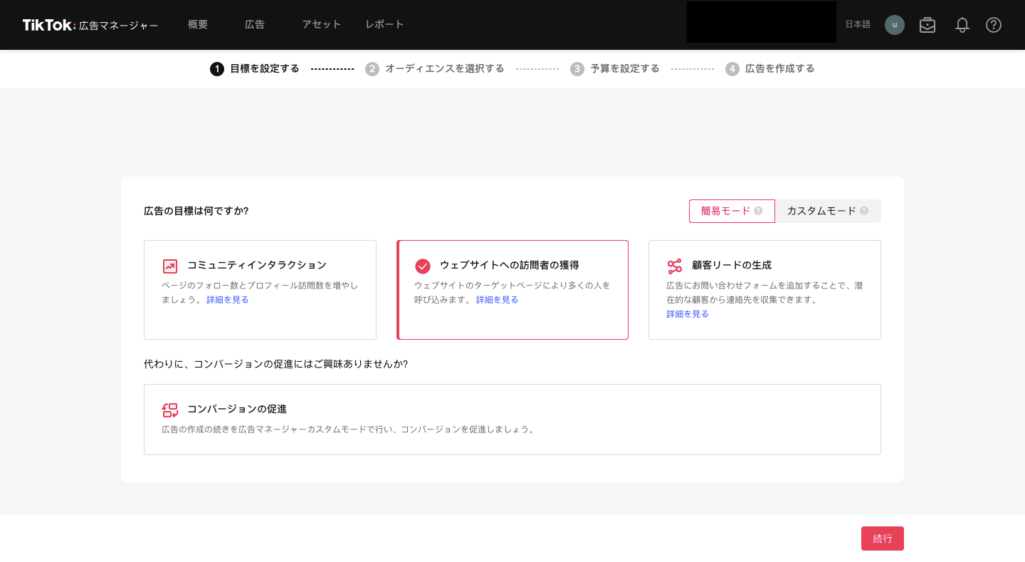Select the 顧客リードの生成 objective card
The width and height of the screenshot is (1025, 562).
[764, 289]
